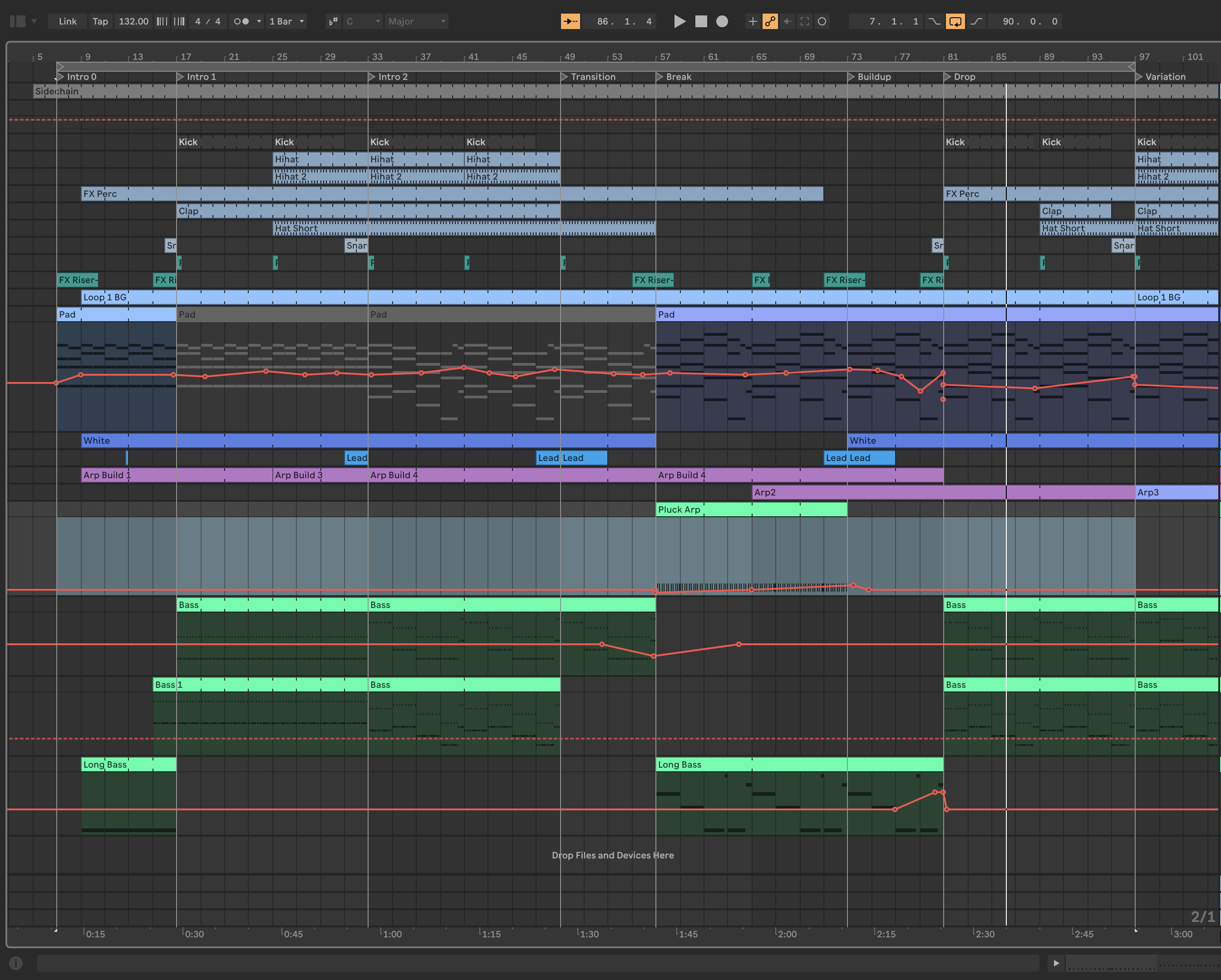The image size is (1221, 980).
Task: Toggle the Automation Arm button
Action: pyautogui.click(x=770, y=21)
